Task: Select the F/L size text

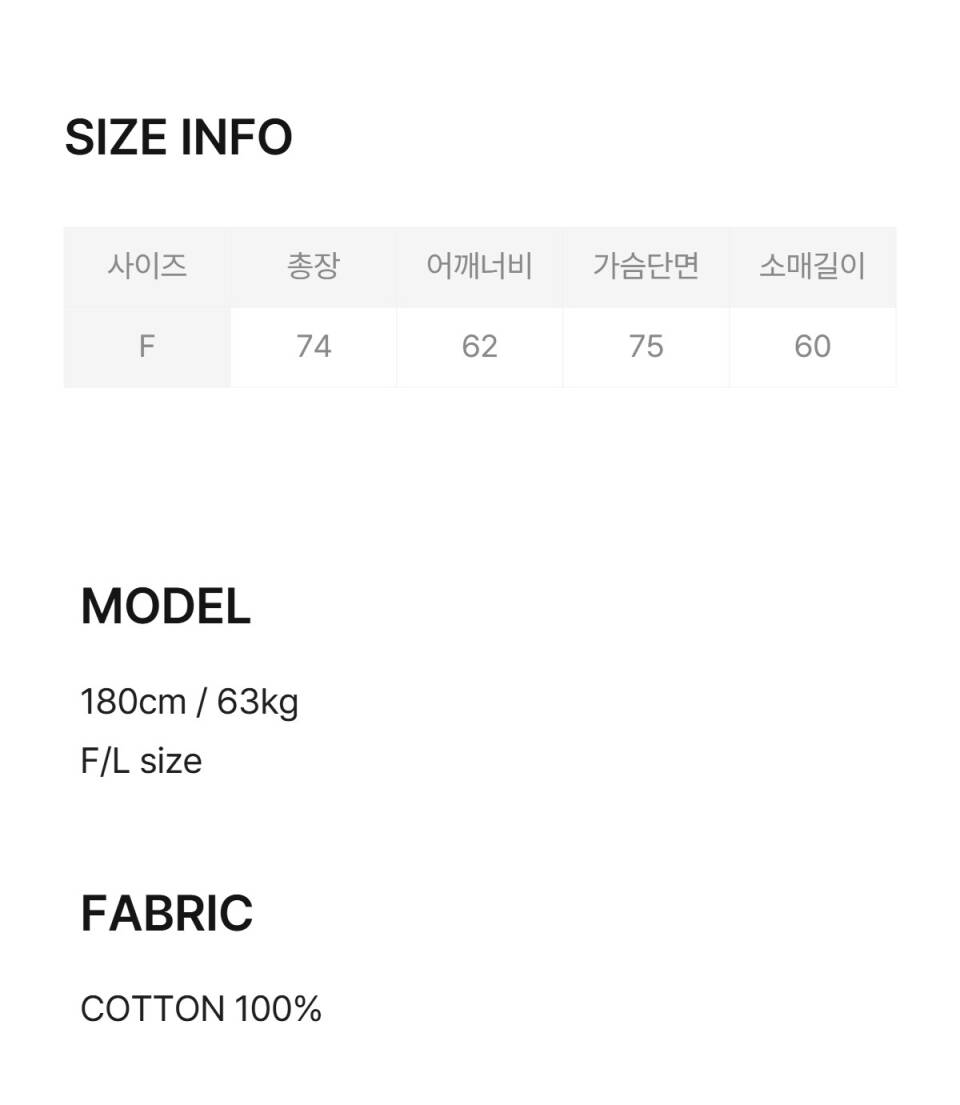Action: click(x=142, y=762)
